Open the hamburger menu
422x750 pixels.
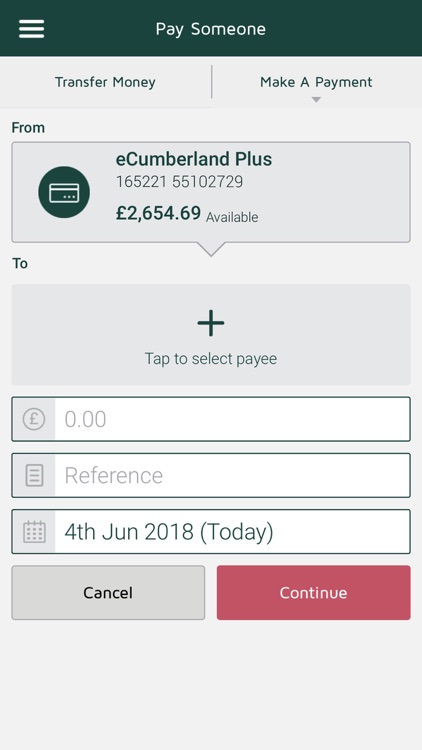click(32, 29)
